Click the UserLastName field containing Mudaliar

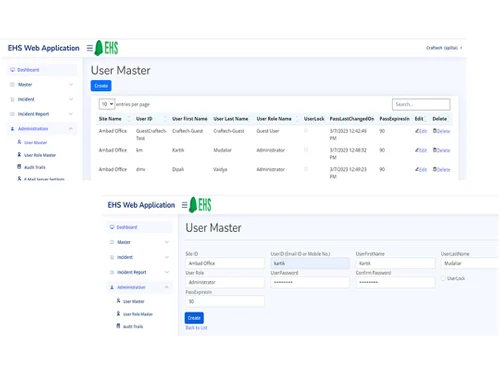pos(470,263)
